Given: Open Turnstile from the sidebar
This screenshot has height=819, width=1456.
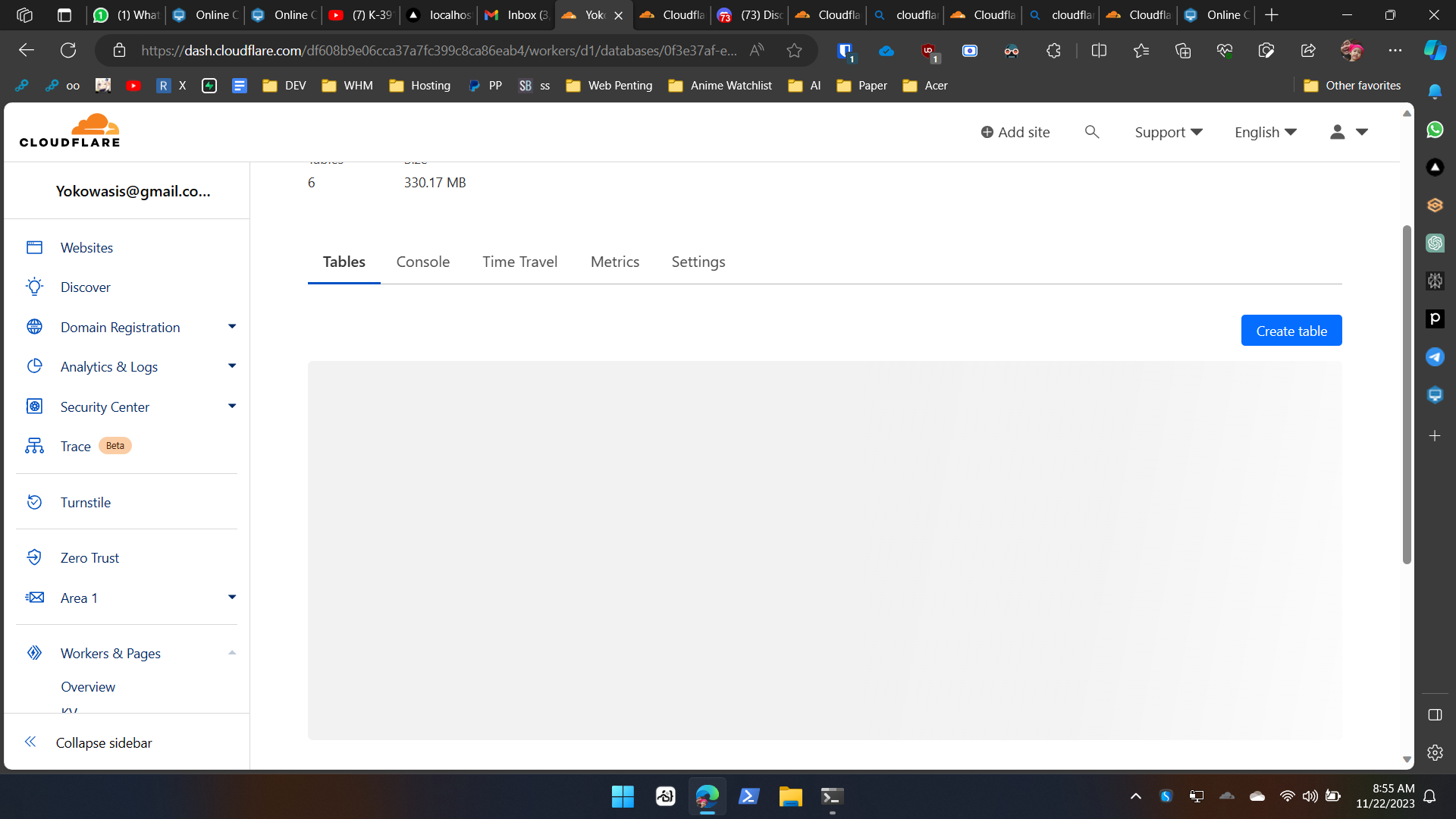Looking at the screenshot, I should tap(84, 502).
